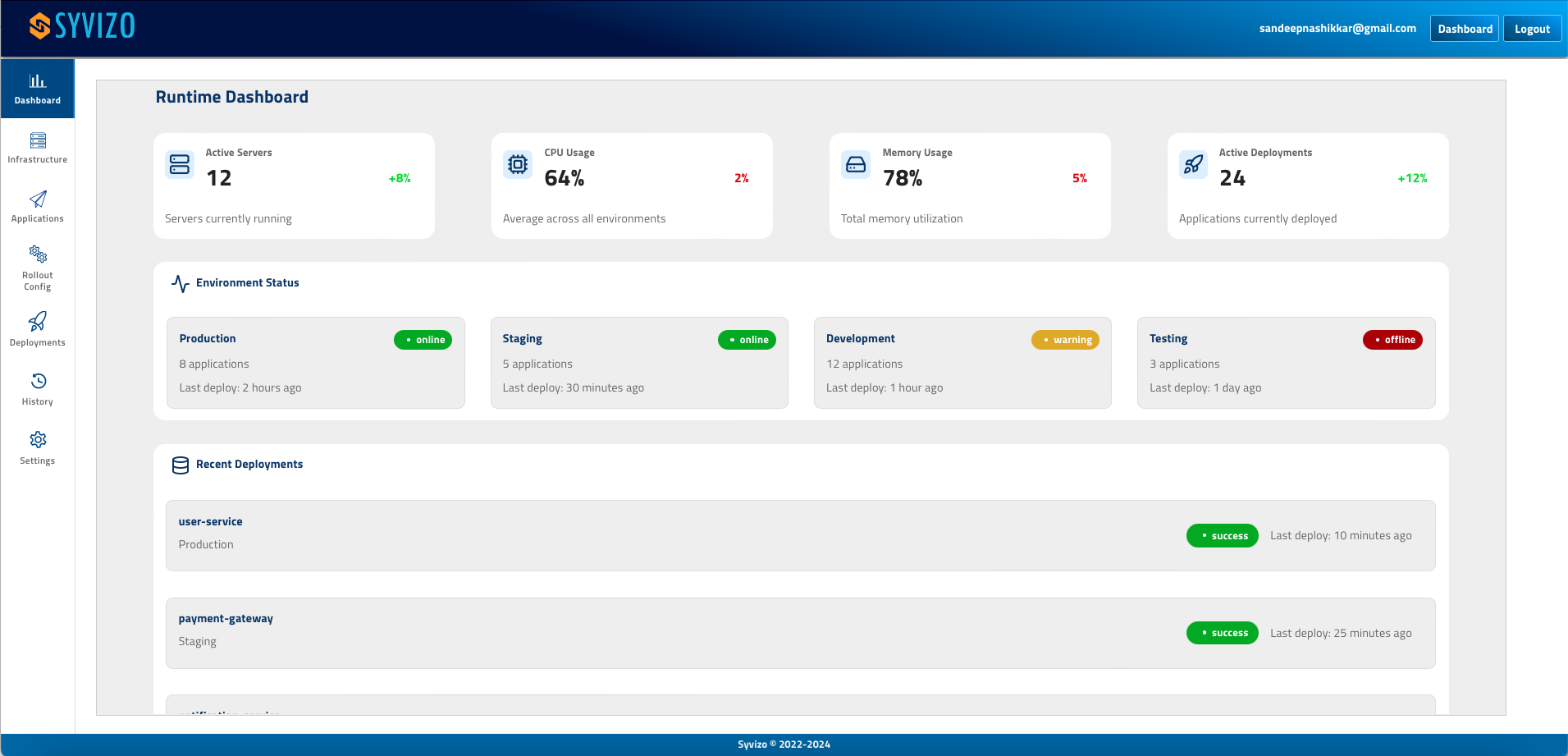Click the 2% CPU Usage change
The image size is (1568, 756).
(x=742, y=178)
